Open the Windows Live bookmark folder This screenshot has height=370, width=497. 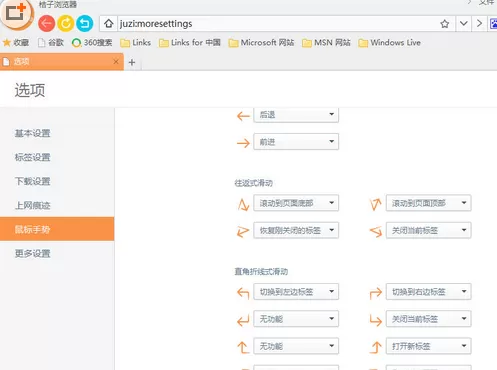point(390,43)
